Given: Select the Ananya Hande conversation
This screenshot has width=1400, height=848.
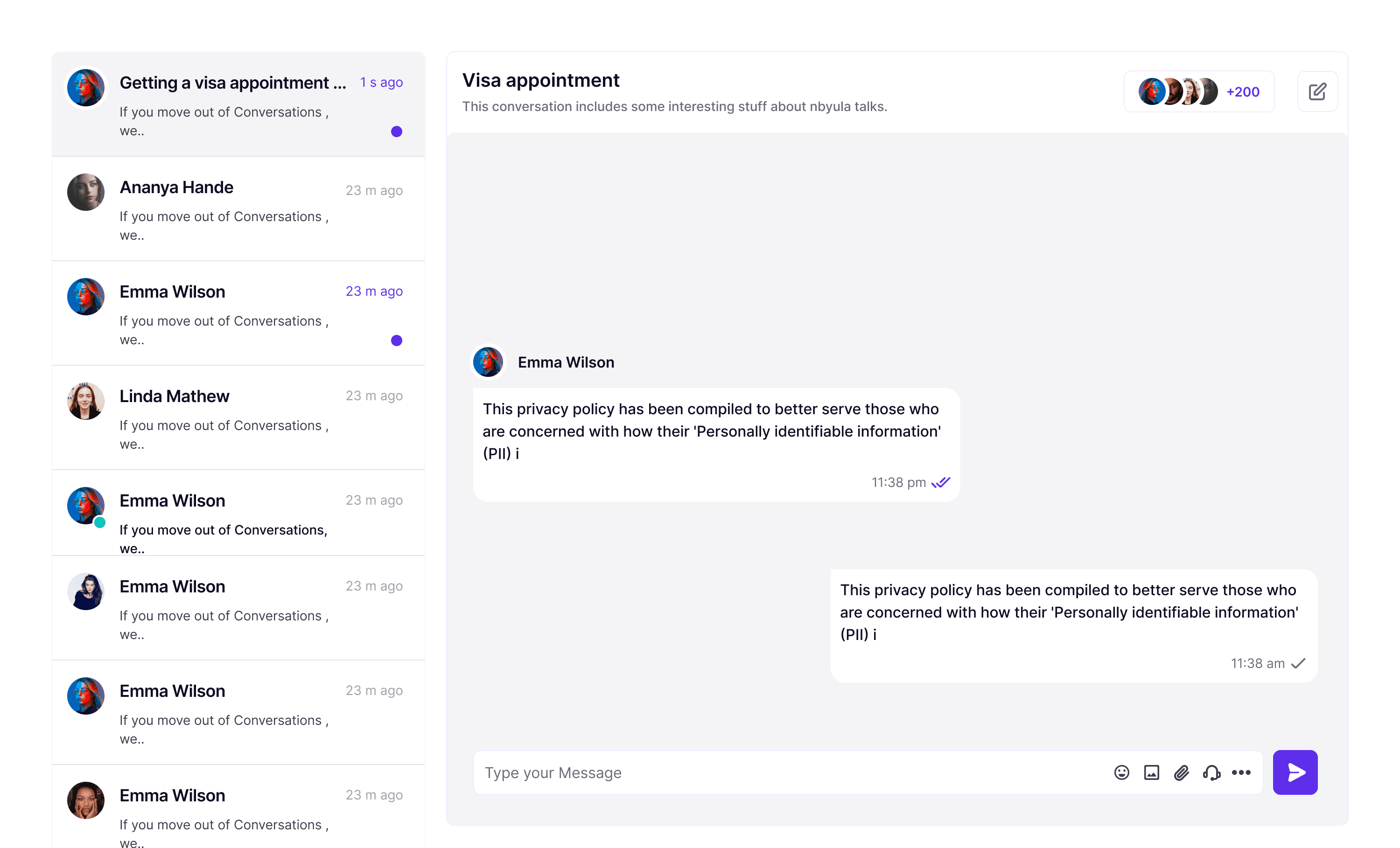Looking at the screenshot, I should 238,209.
